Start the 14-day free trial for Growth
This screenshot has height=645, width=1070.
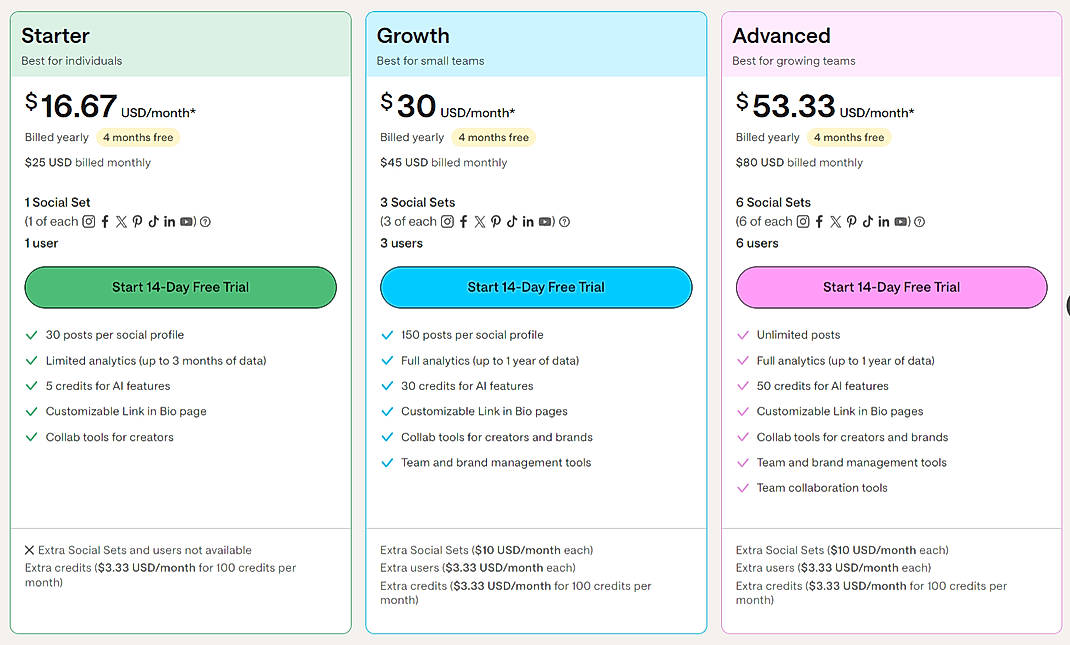(x=536, y=287)
